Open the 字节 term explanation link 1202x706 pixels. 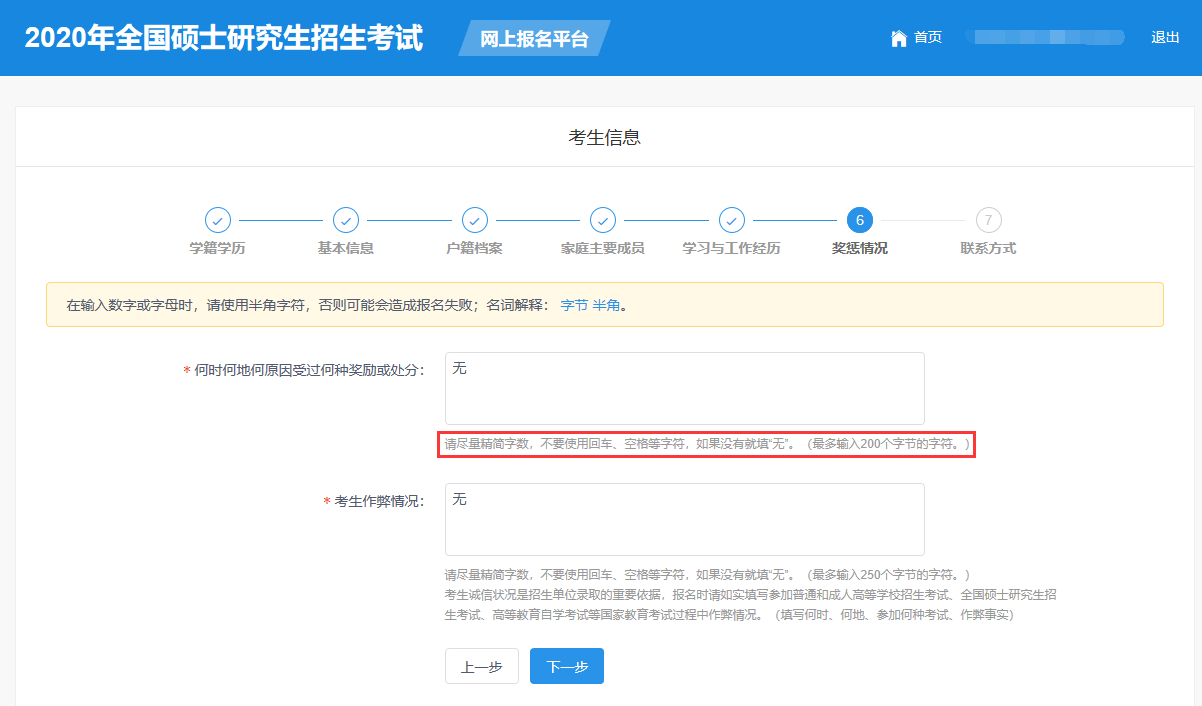573,305
